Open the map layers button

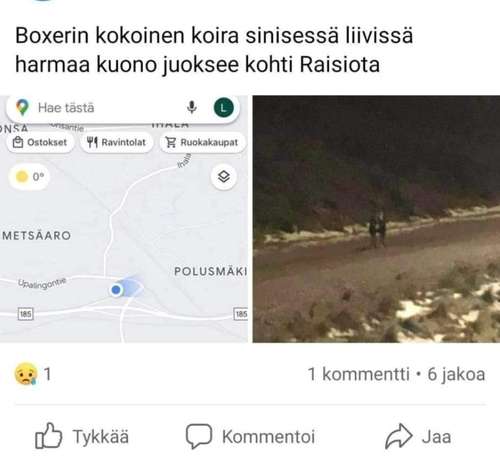tap(224, 176)
